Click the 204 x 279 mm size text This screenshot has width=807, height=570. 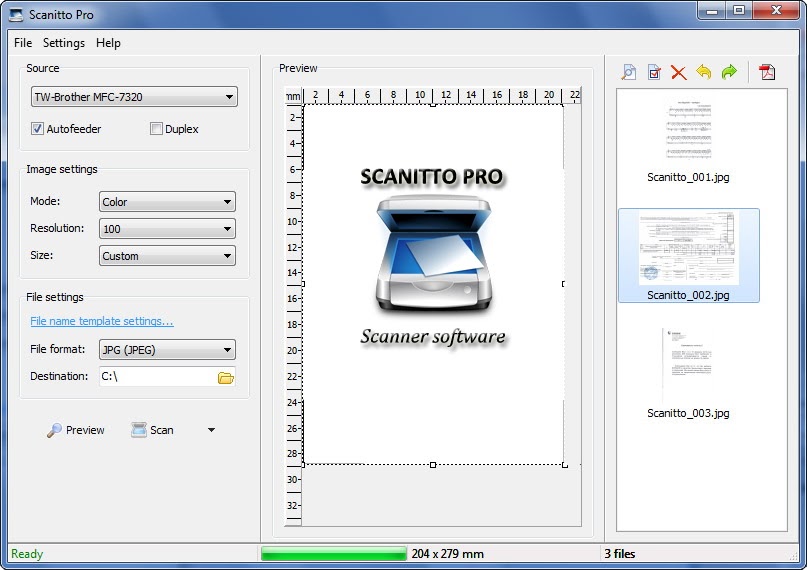click(447, 554)
